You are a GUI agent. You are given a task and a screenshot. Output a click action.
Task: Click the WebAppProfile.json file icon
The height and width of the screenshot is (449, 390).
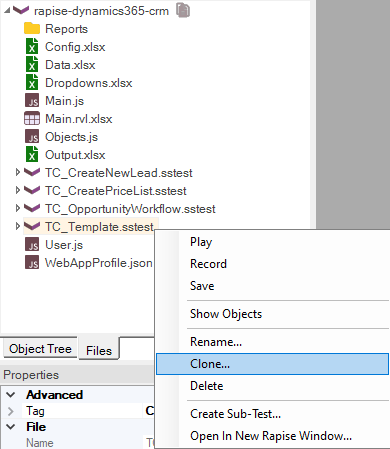pyautogui.click(x=32, y=263)
